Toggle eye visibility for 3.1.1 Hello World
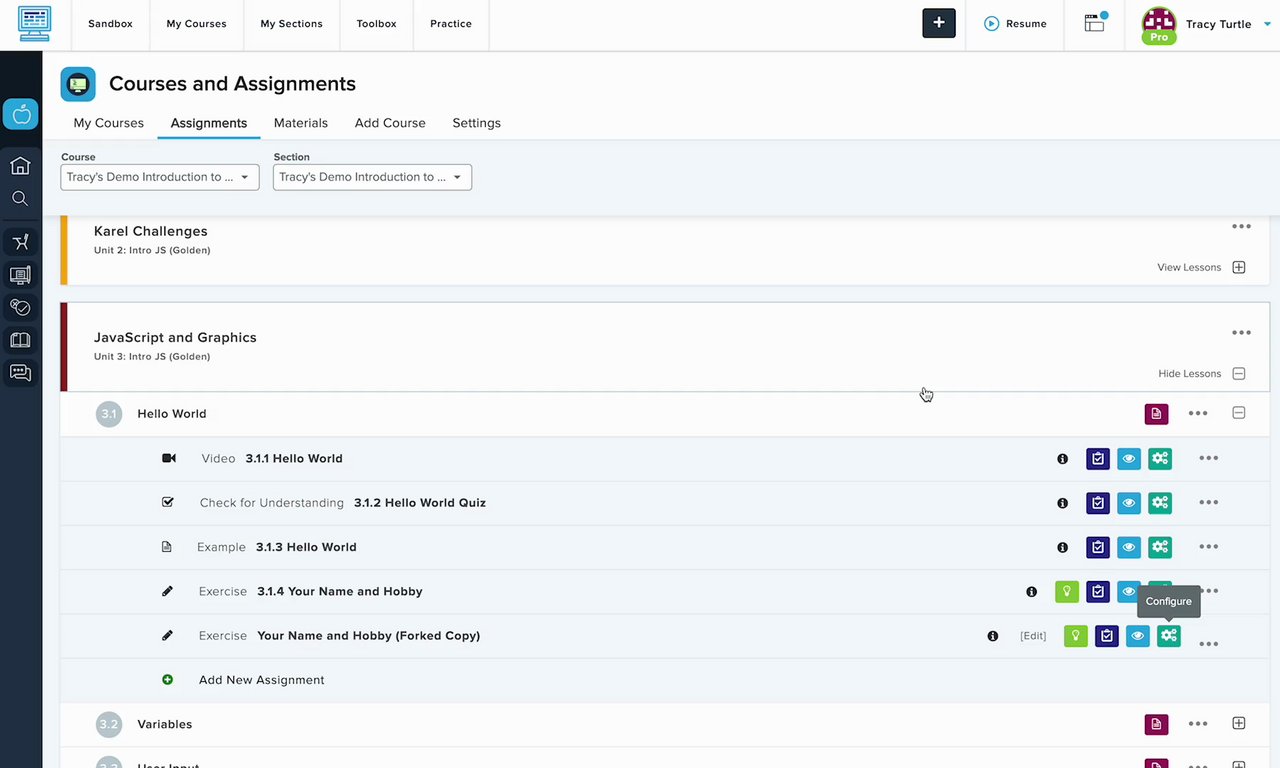The height and width of the screenshot is (768, 1280). coord(1129,459)
